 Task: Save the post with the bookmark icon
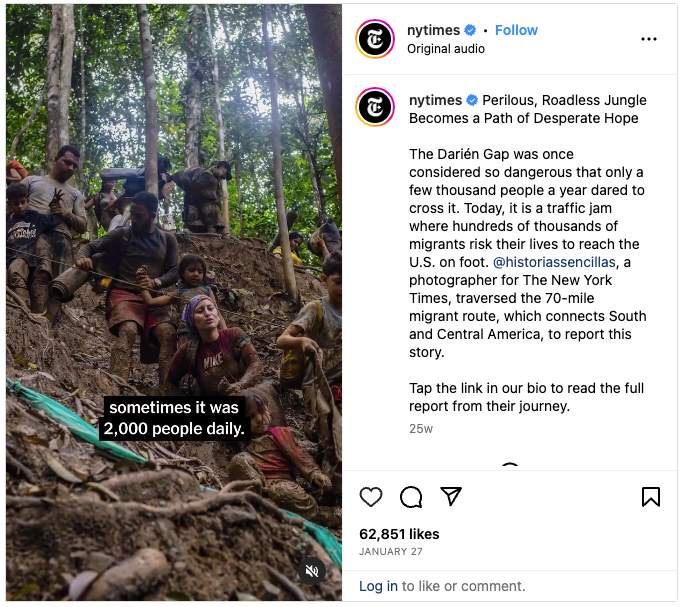[x=650, y=497]
